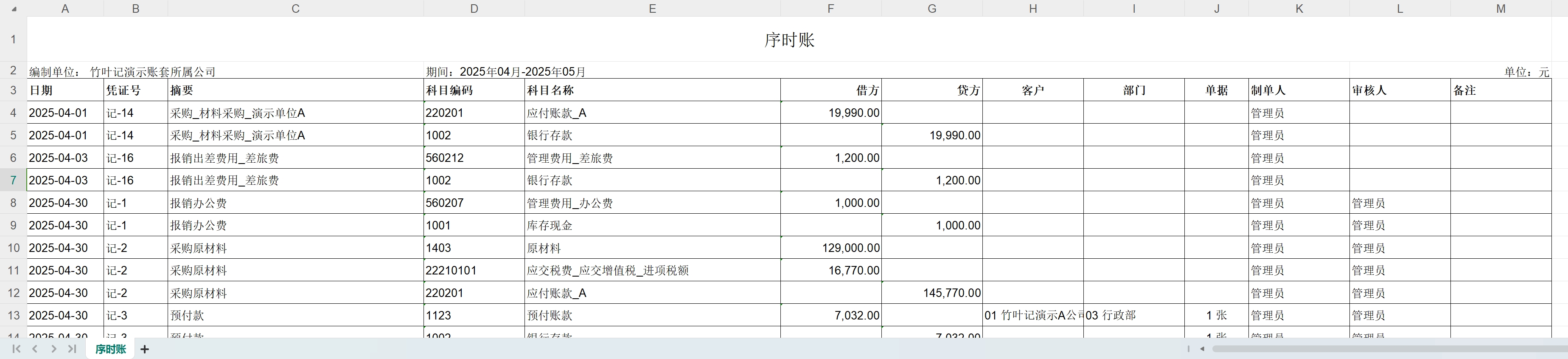Image resolution: width=1568 pixels, height=359 pixels.
Task: Jump to the last sheet tab
Action: tap(72, 349)
